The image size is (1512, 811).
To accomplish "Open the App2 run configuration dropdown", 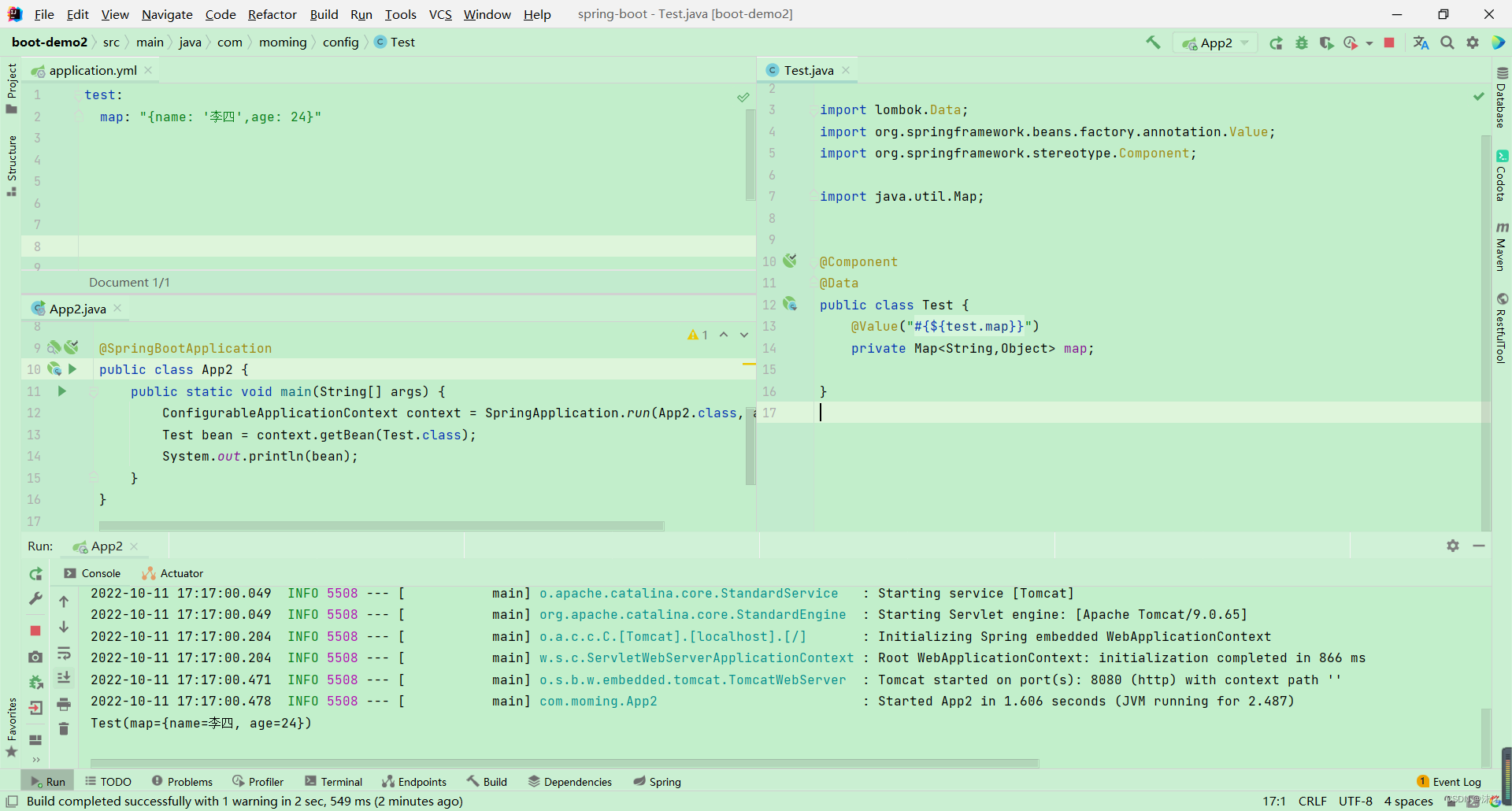I will [1243, 43].
